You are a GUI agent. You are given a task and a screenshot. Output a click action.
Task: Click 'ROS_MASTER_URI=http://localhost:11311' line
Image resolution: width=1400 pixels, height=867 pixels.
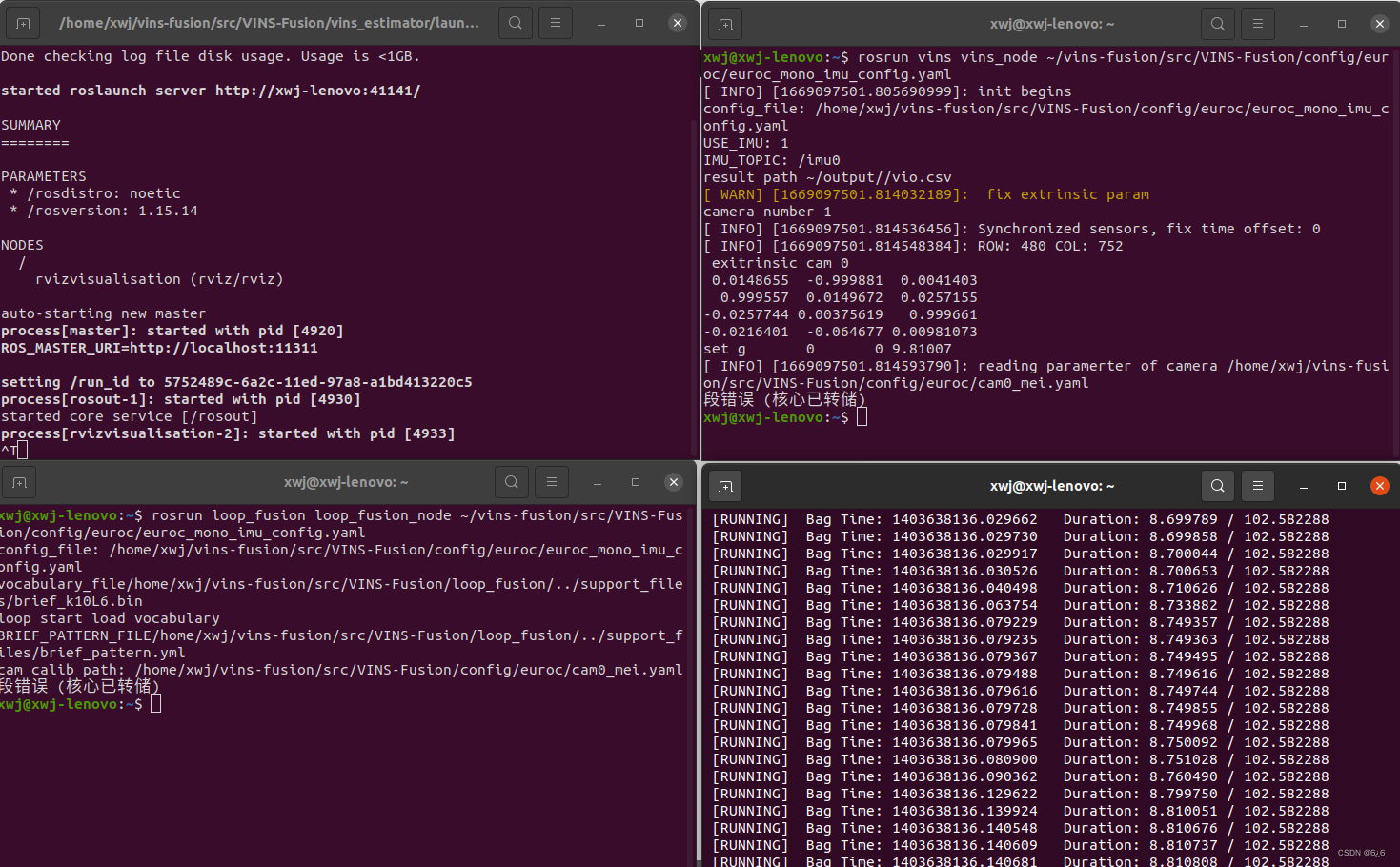point(159,348)
